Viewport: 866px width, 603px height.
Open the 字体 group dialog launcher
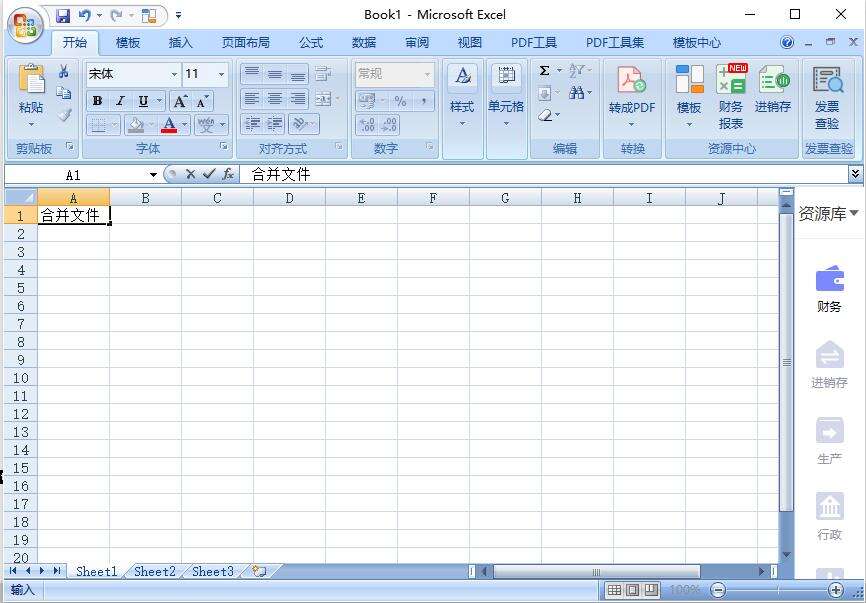(x=224, y=146)
